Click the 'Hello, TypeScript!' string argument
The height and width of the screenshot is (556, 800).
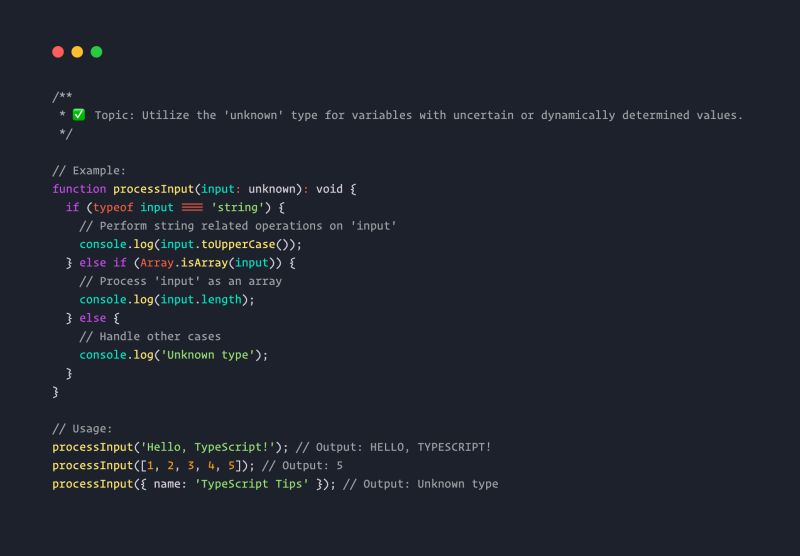coord(208,447)
